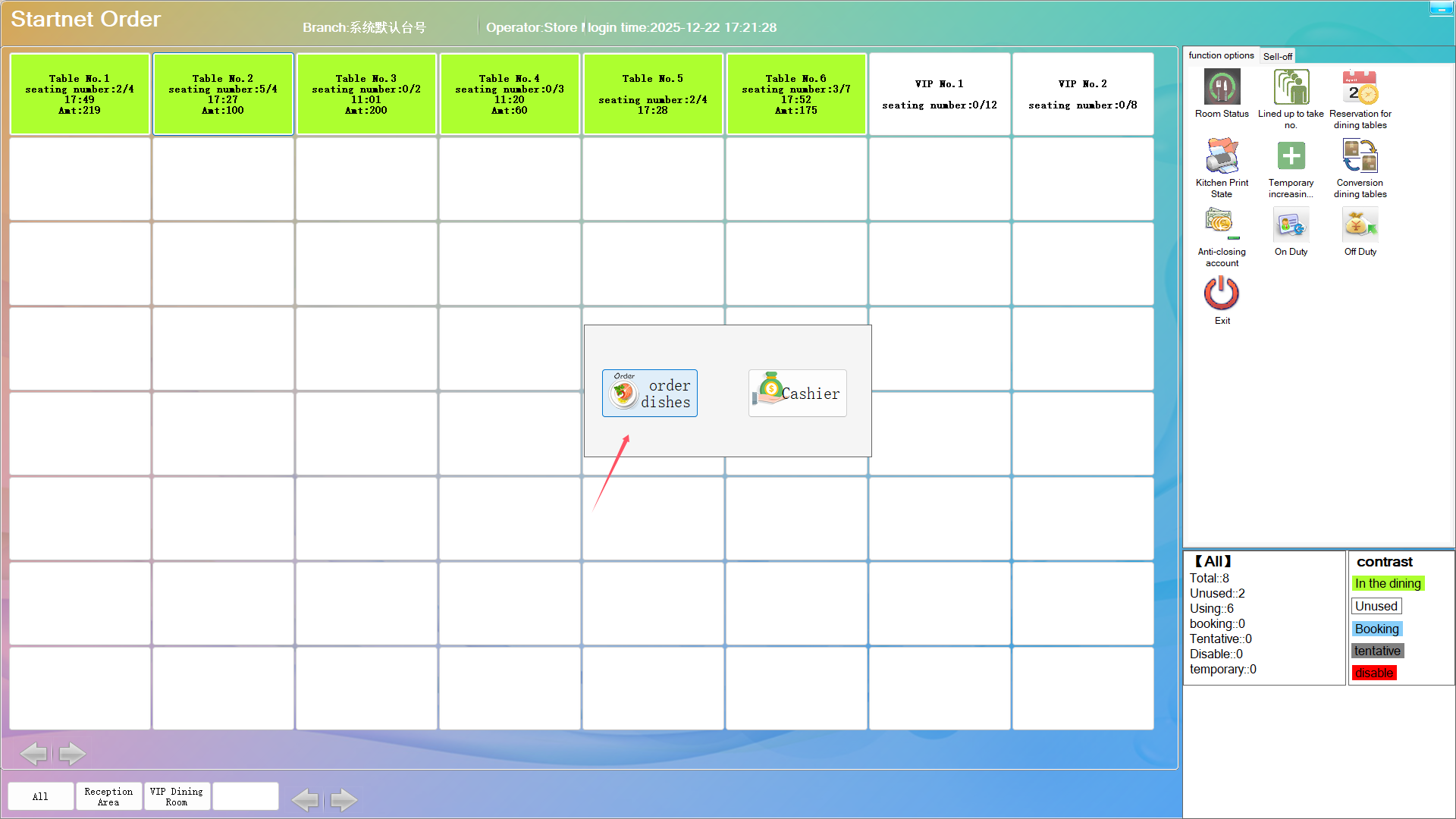
Task: Open Conversion dining tables icon
Action: pos(1360,157)
